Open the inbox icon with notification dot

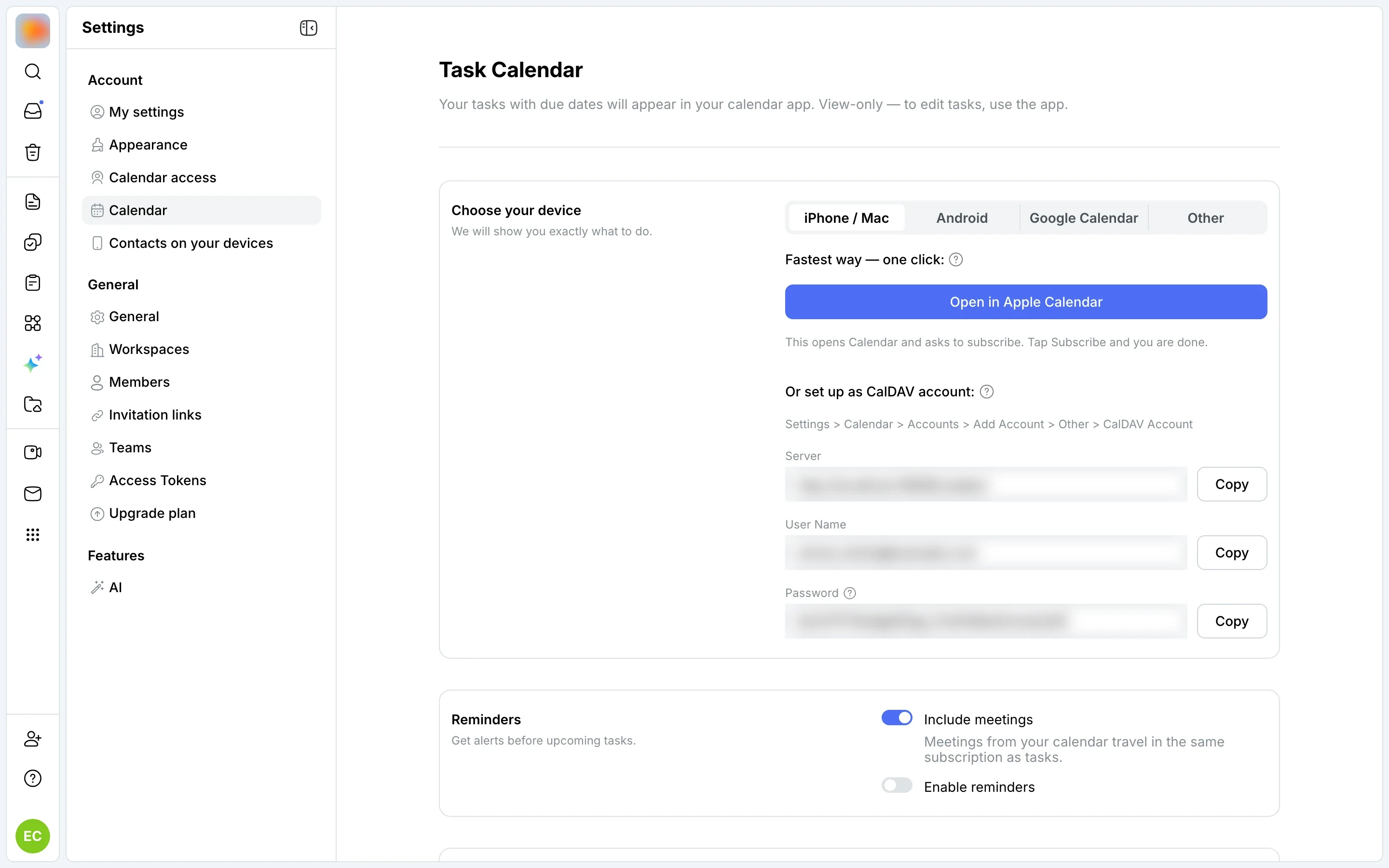click(x=33, y=111)
